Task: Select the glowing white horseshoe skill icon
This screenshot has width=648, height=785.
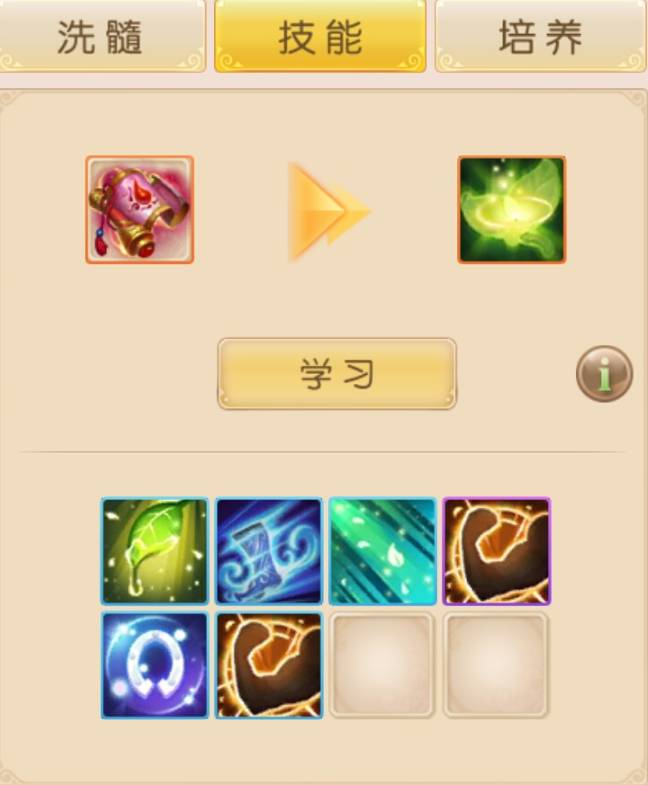Action: [155, 665]
